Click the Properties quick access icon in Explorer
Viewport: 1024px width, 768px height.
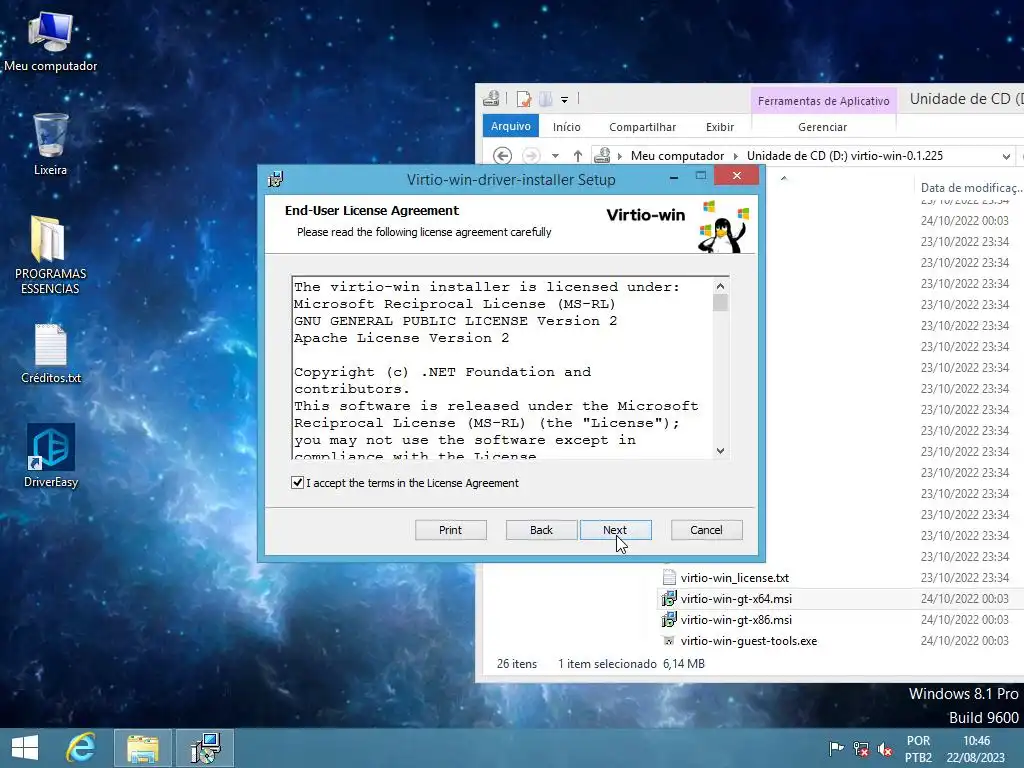[x=524, y=99]
